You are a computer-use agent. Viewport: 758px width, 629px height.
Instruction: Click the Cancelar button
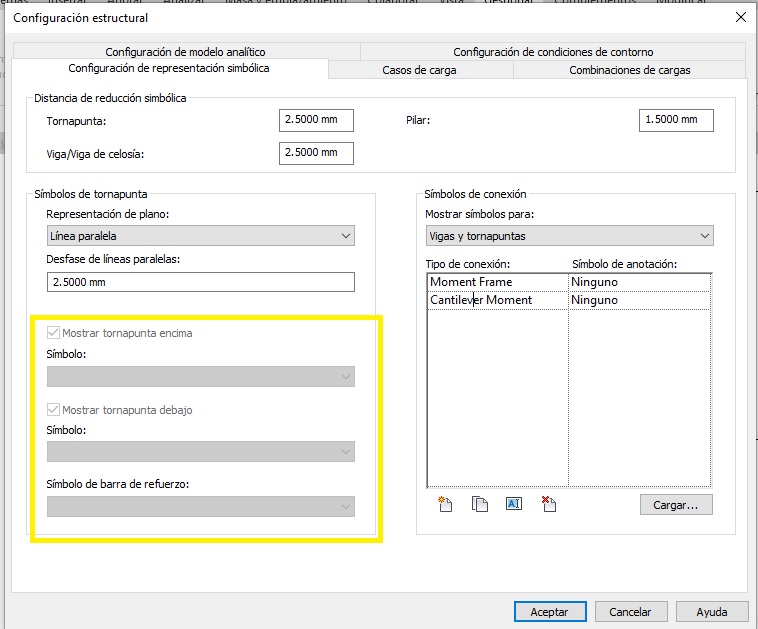pyautogui.click(x=630, y=612)
